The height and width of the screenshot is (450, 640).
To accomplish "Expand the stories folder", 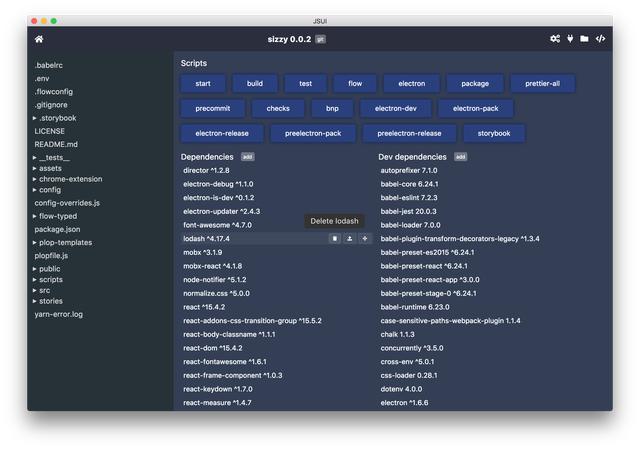I will tap(48, 301).
